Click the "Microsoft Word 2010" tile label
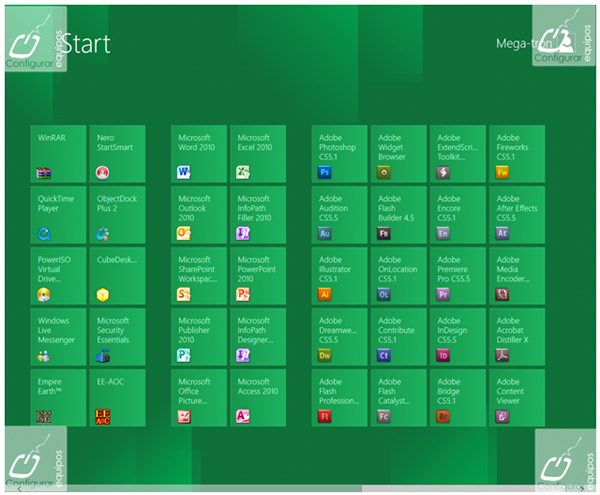Viewport: 600px width, 495px height. (x=196, y=142)
